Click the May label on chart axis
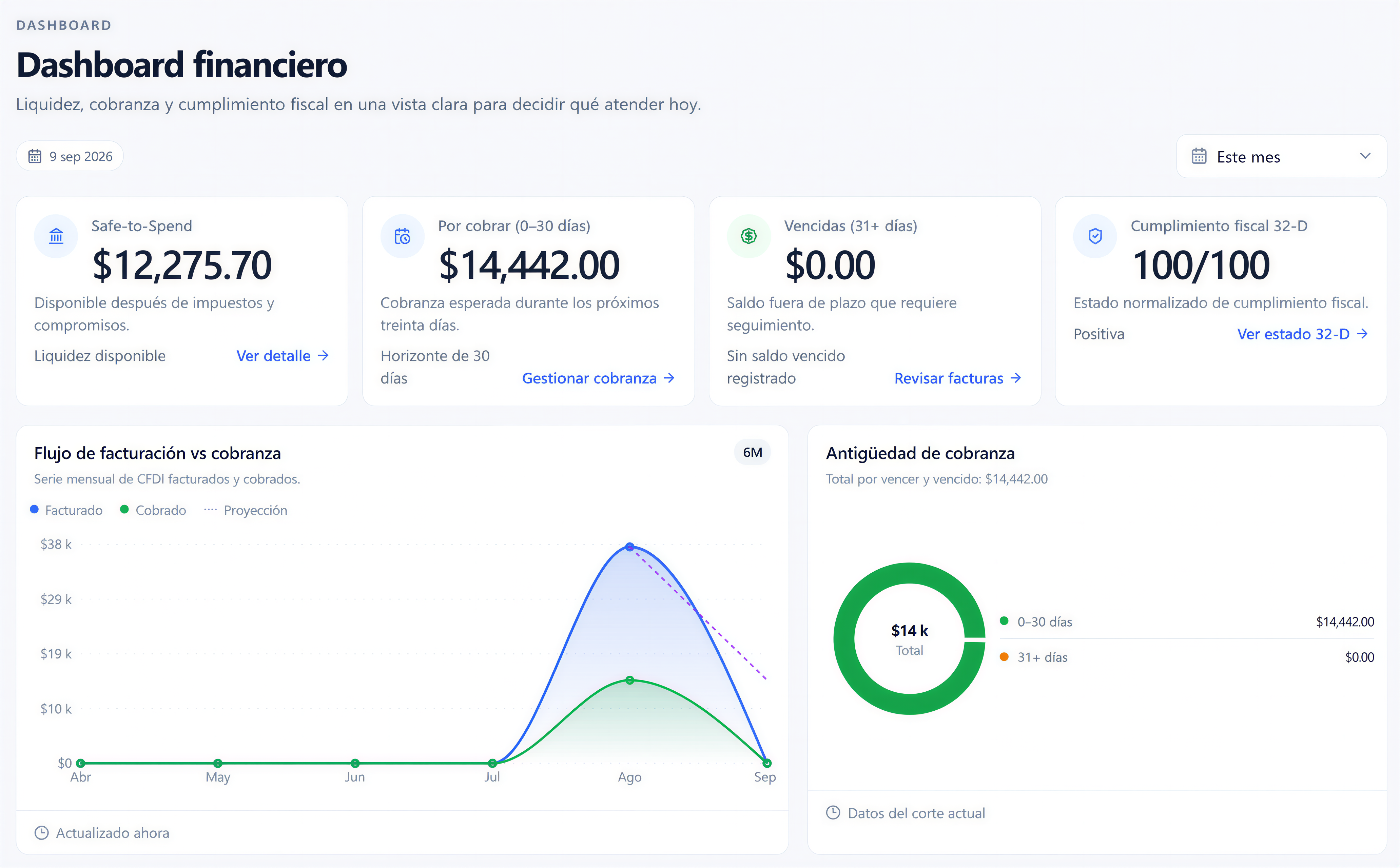 pyautogui.click(x=218, y=777)
